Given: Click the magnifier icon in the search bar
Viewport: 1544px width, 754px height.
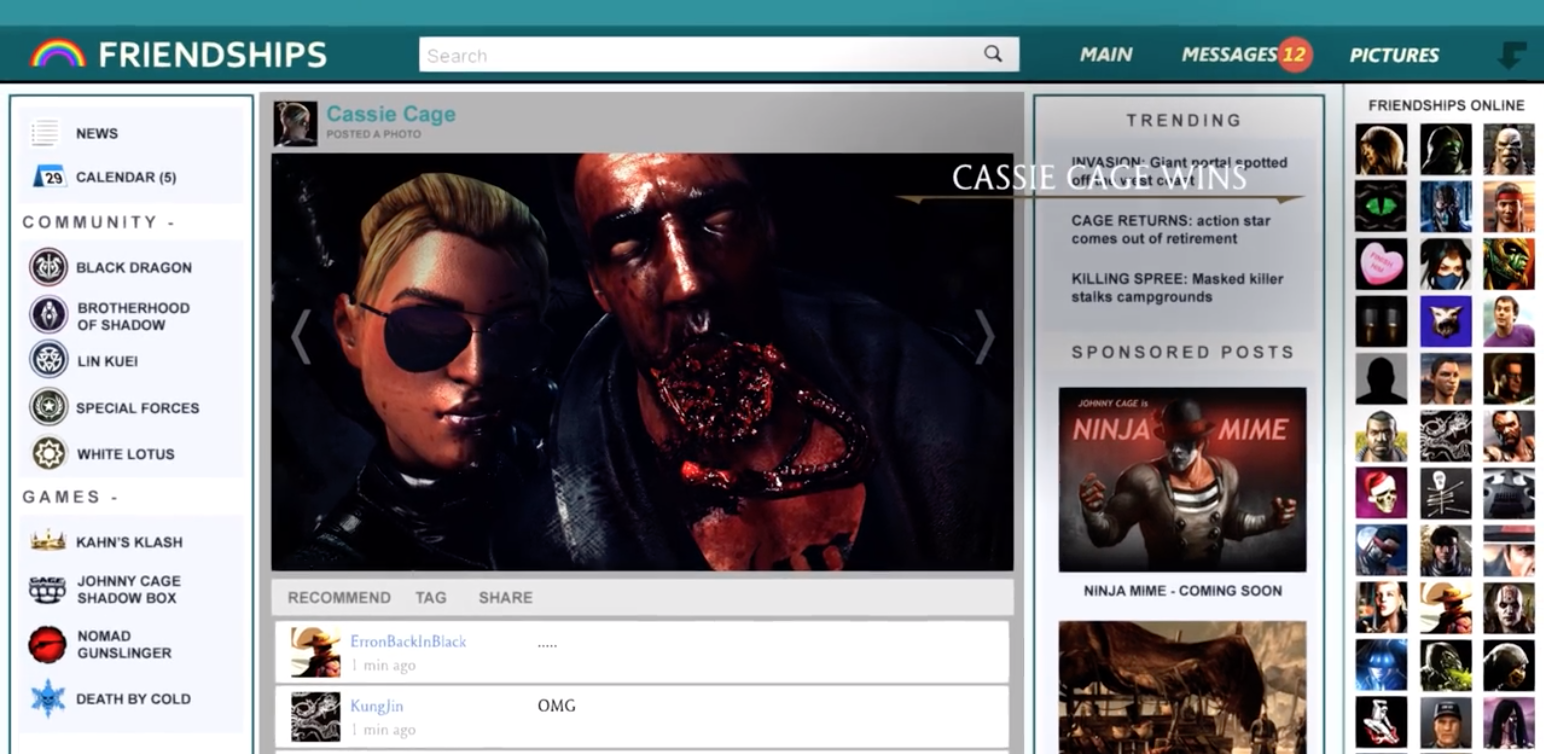Looking at the screenshot, I should point(992,54).
